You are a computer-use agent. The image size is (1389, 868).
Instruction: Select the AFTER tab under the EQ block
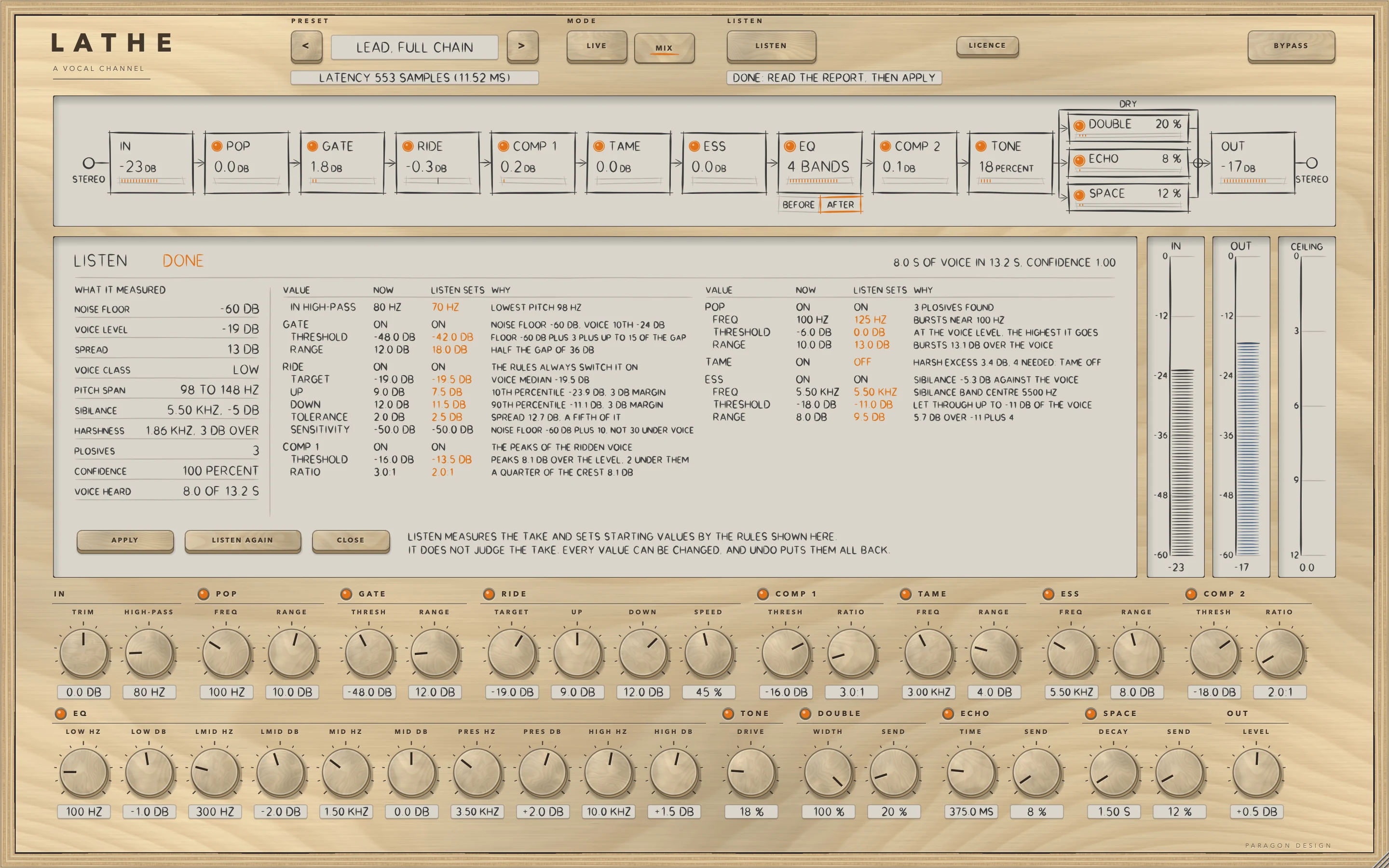tap(840, 204)
